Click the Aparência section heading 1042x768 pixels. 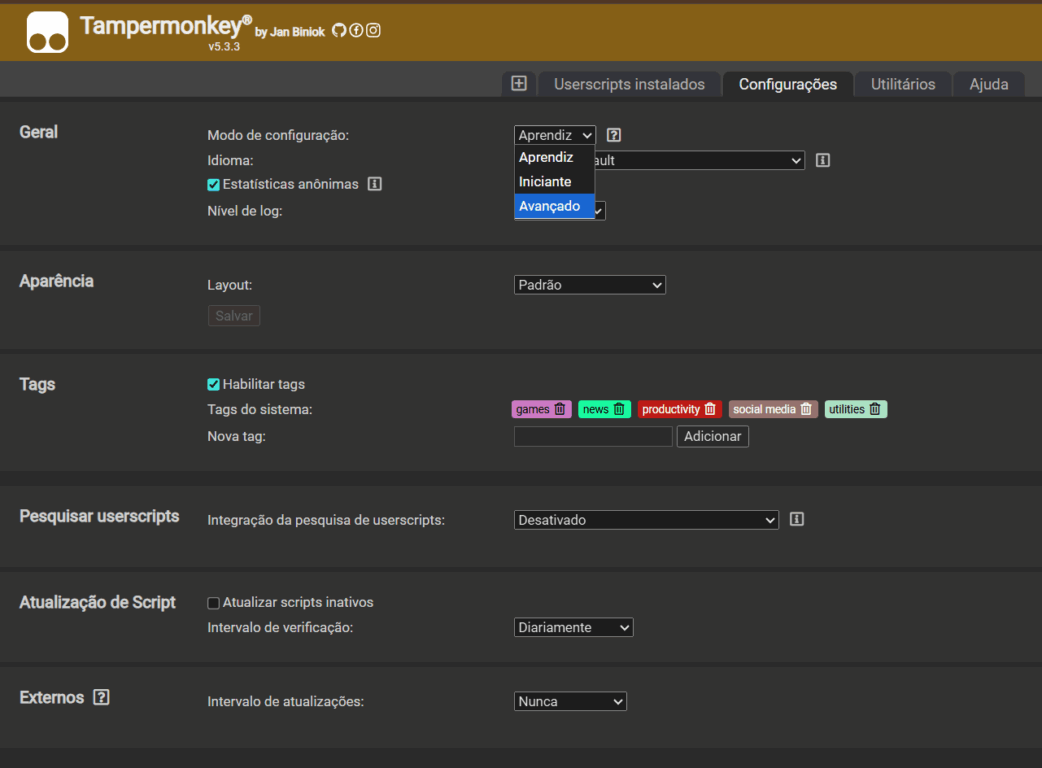[x=56, y=281]
